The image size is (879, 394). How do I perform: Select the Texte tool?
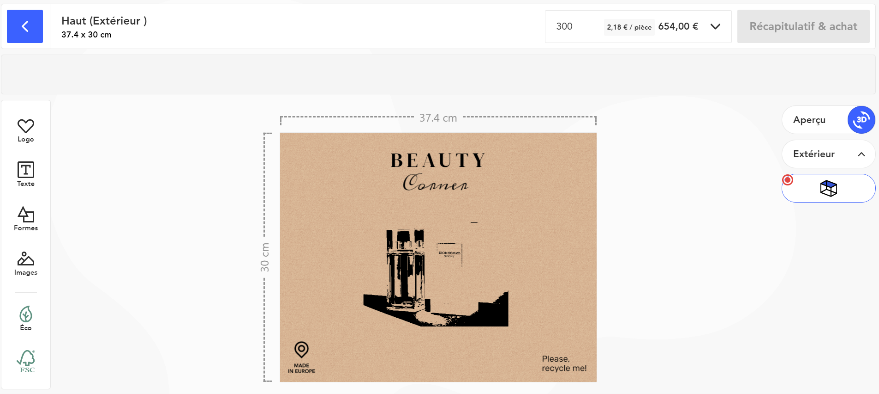coord(26,174)
